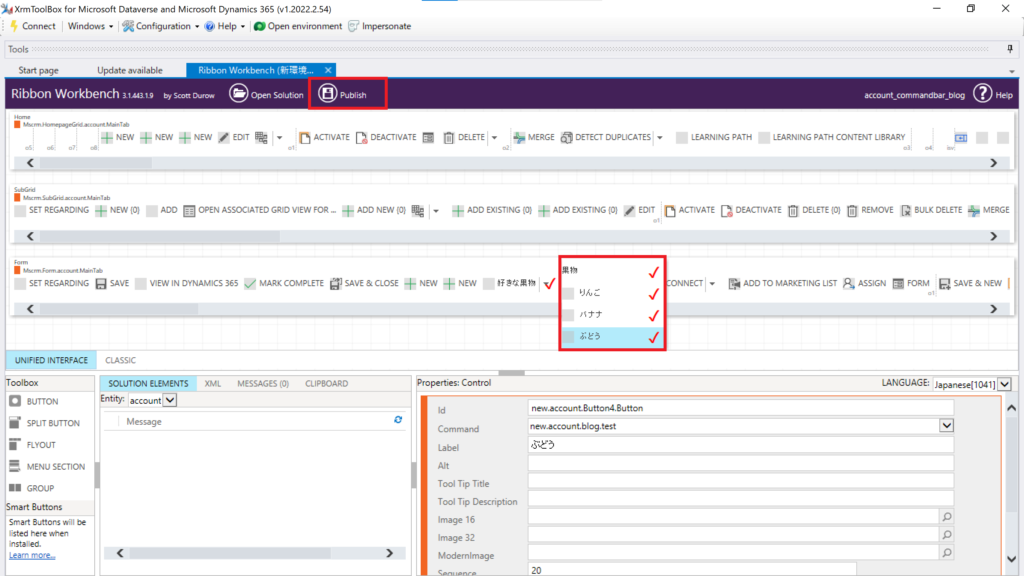Select ACTIVATE in the Home ribbon

[324, 137]
